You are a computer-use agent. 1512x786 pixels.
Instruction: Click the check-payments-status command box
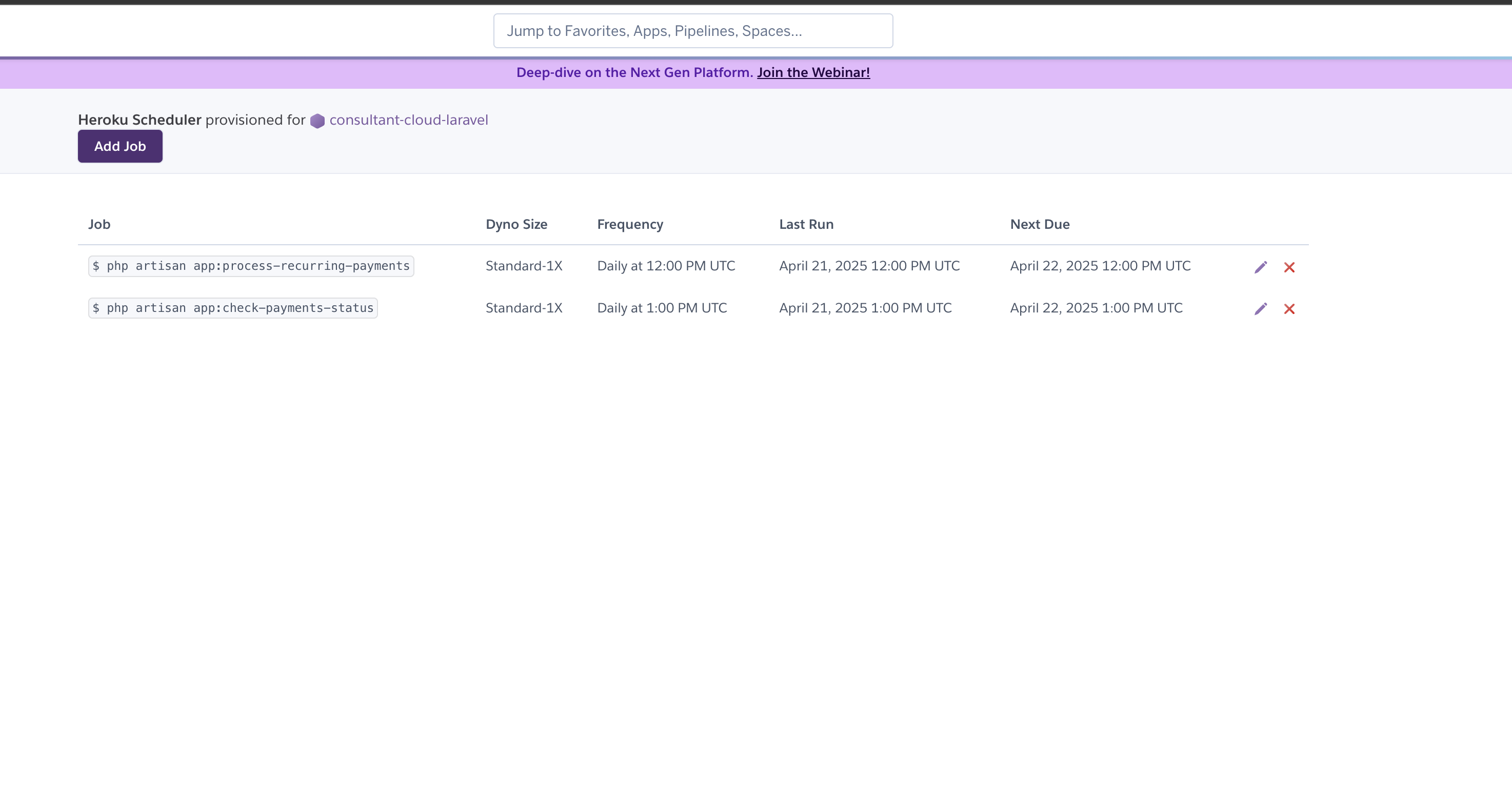point(233,308)
